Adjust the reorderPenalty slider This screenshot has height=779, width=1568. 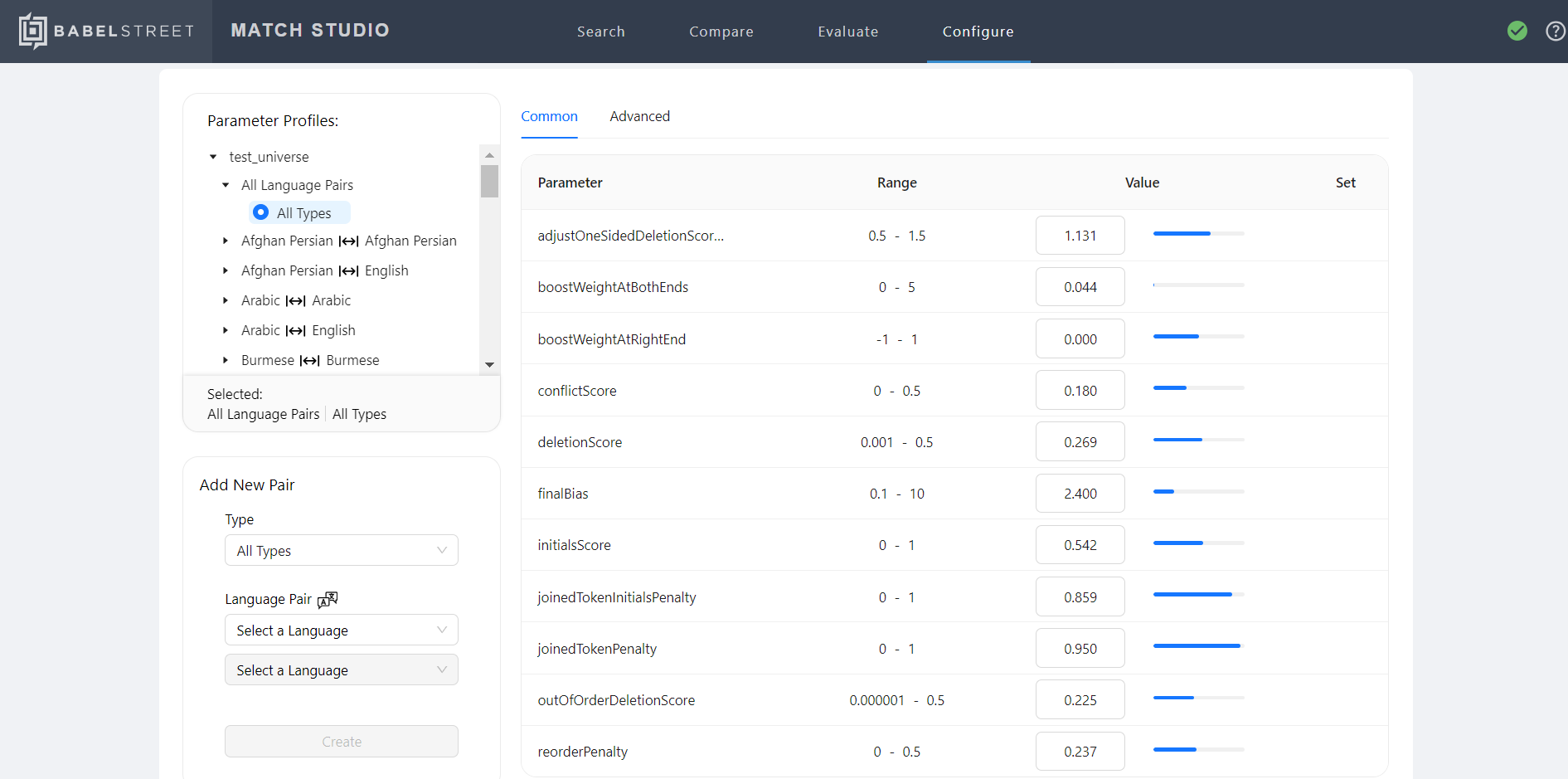click(x=1198, y=750)
